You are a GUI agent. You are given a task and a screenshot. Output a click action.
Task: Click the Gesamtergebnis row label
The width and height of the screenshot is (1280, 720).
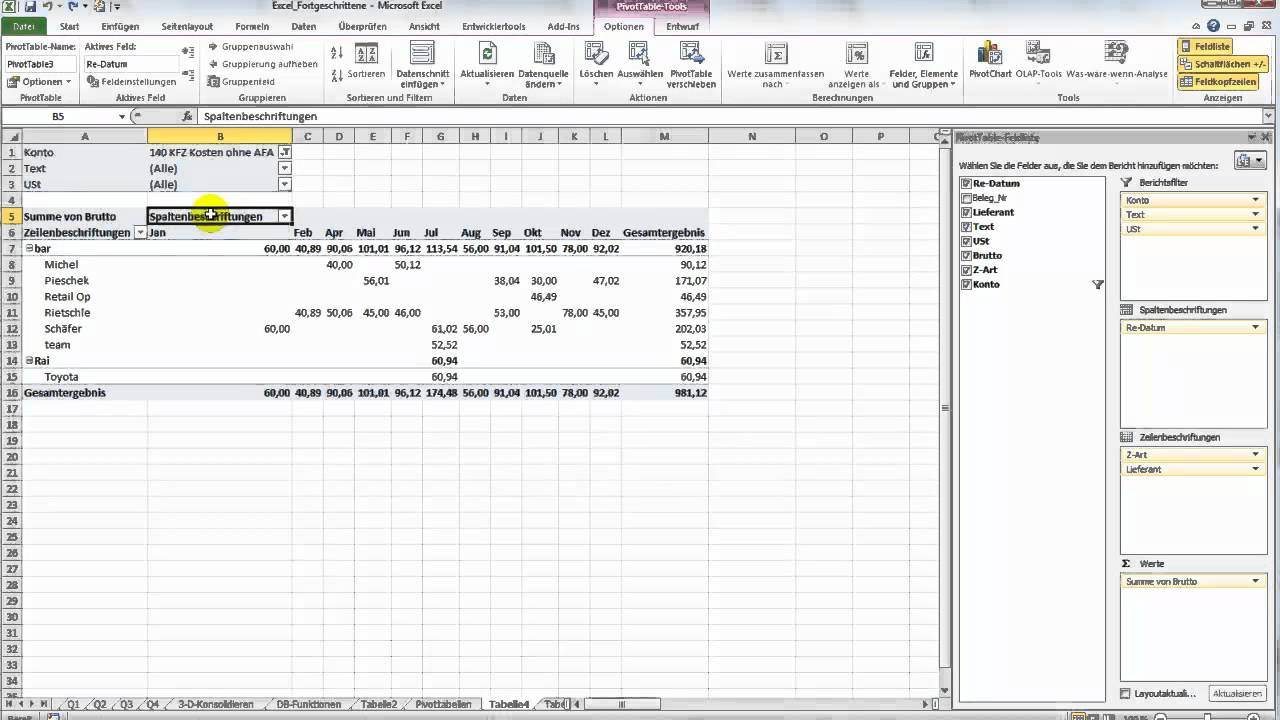(65, 393)
